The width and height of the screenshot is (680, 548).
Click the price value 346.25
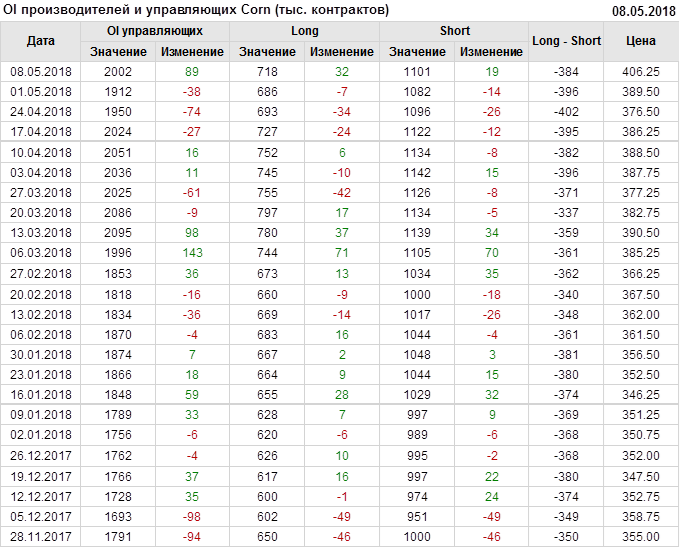(640, 395)
